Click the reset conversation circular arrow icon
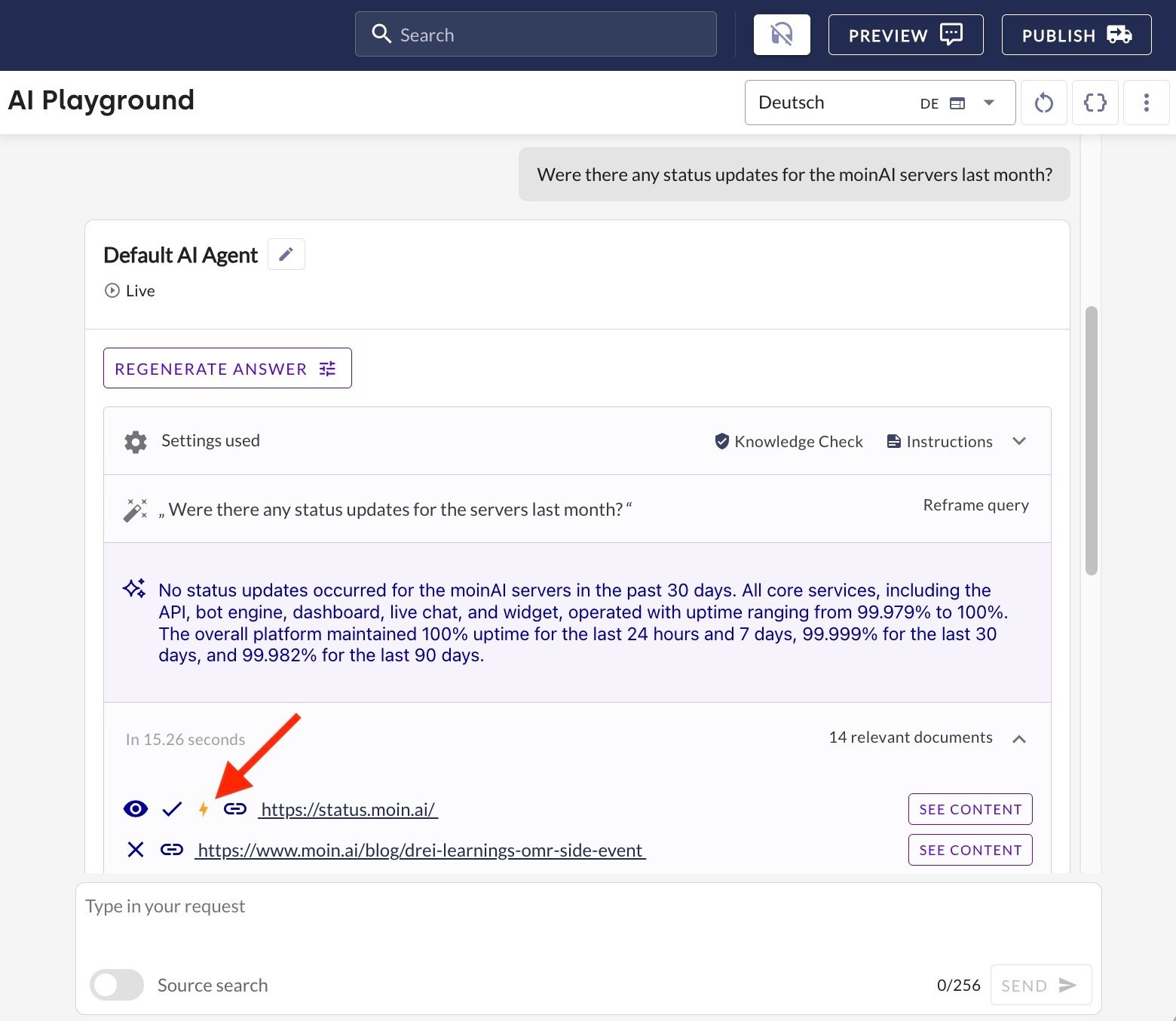 coord(1043,103)
